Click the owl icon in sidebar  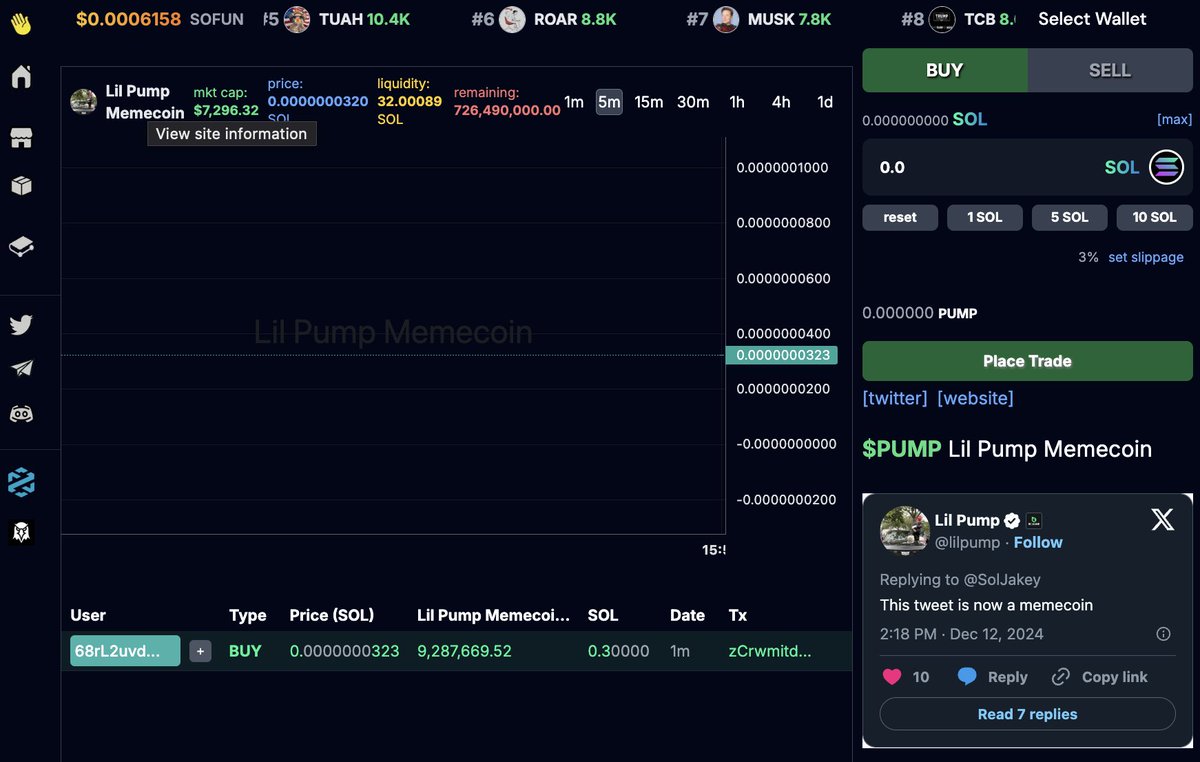pos(21,533)
